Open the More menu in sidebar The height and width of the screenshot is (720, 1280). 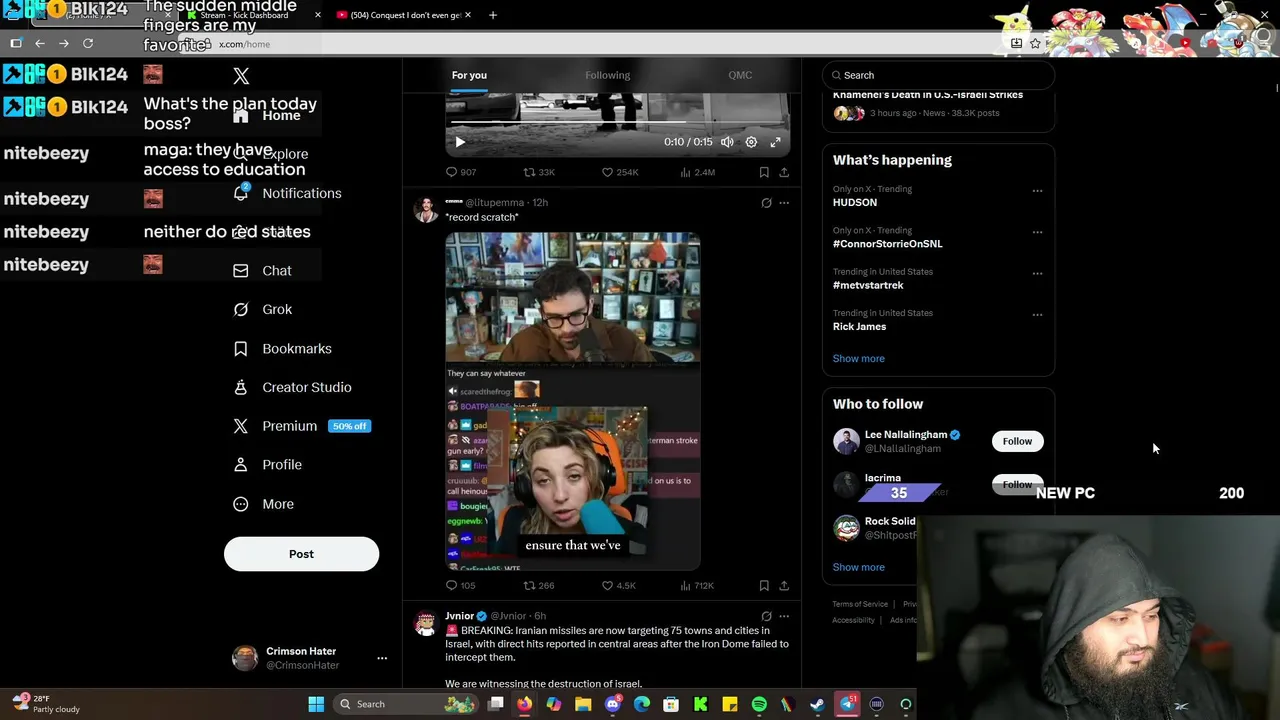coord(263,504)
